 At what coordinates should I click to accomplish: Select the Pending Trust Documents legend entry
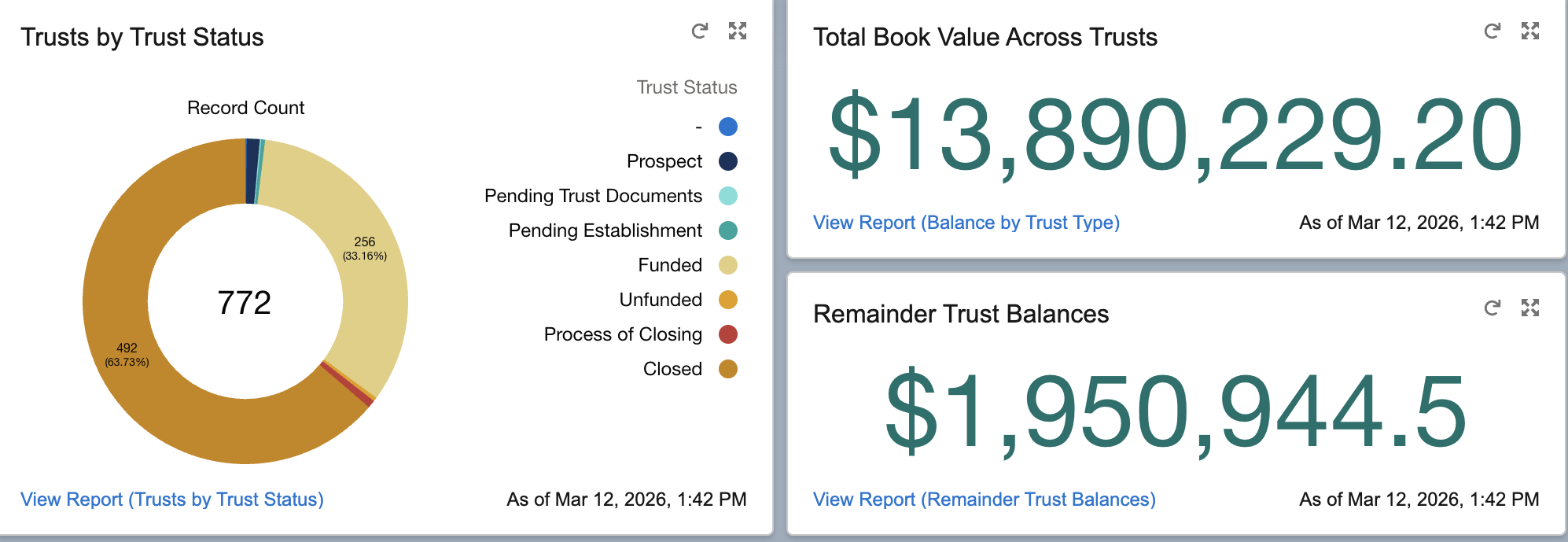point(593,196)
